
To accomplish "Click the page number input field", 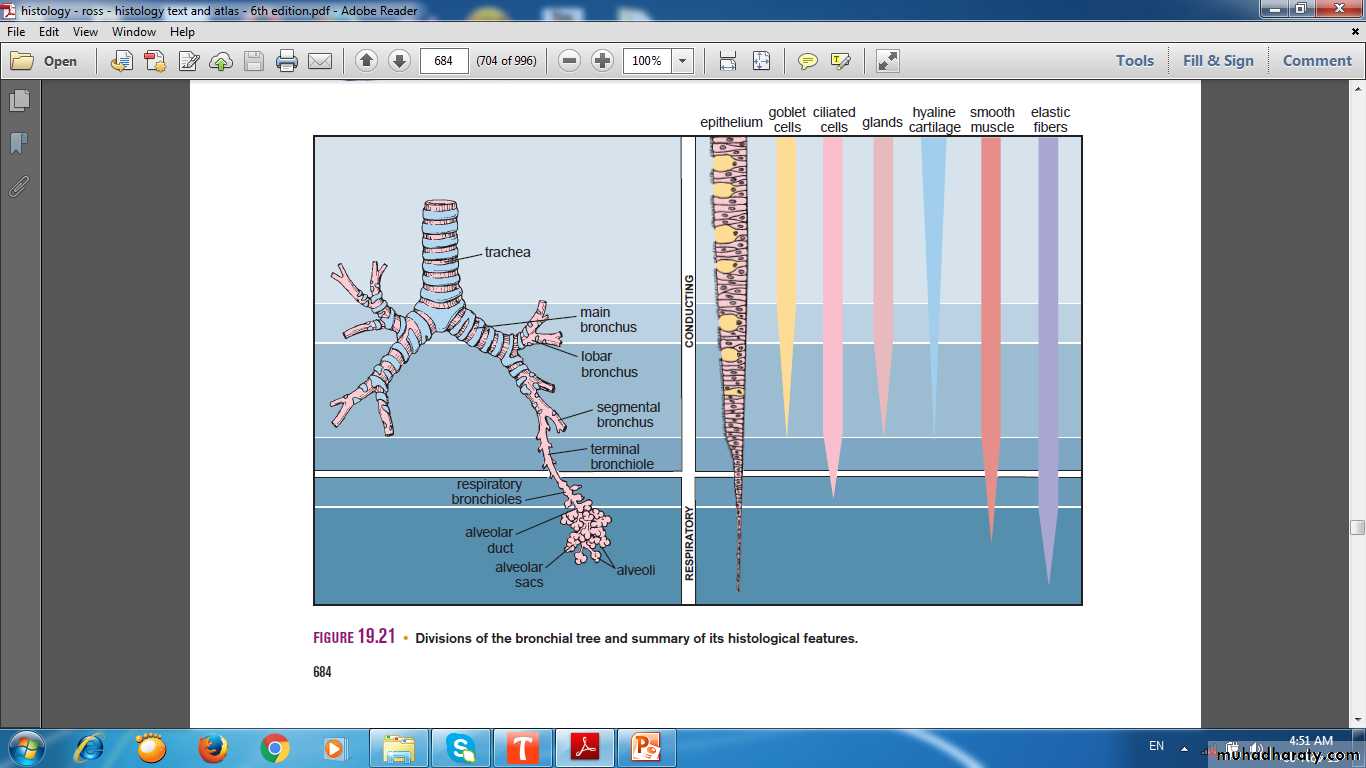I will point(444,61).
